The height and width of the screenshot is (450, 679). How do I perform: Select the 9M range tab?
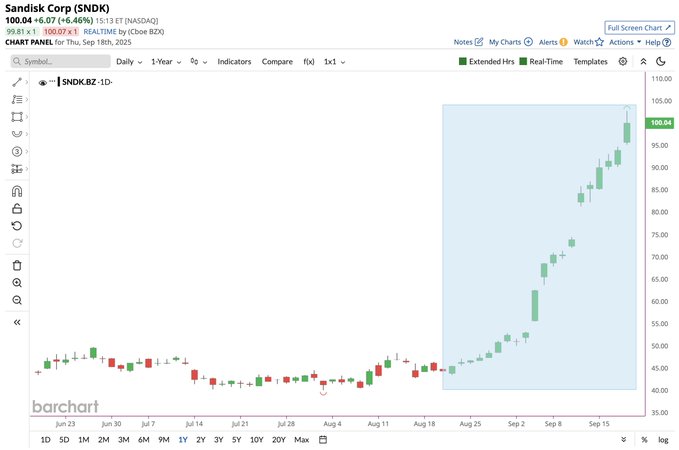[164, 440]
